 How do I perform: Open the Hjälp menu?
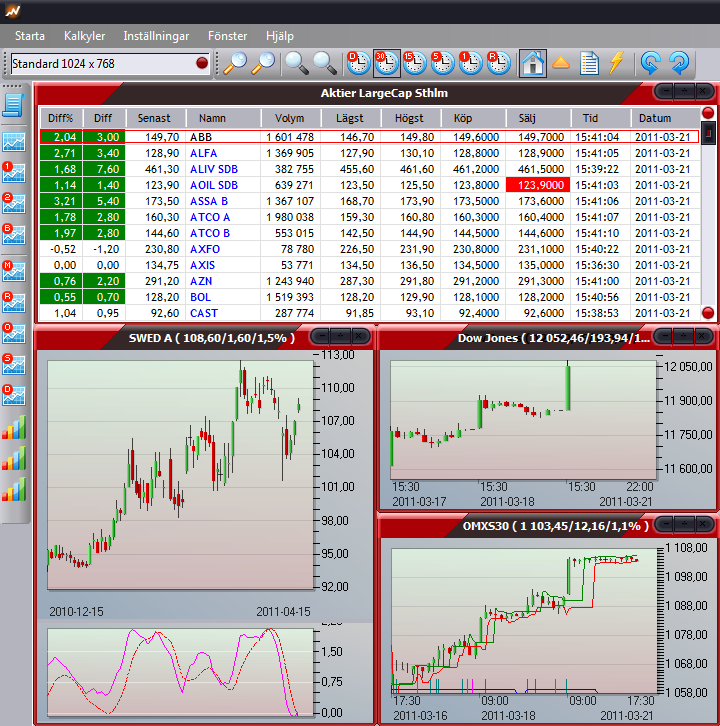tap(280, 36)
